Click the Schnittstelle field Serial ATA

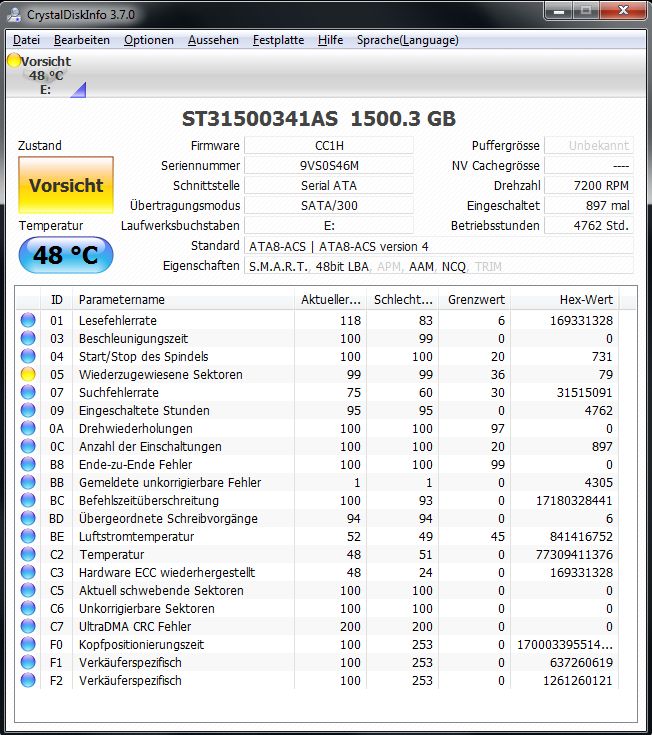(329, 186)
